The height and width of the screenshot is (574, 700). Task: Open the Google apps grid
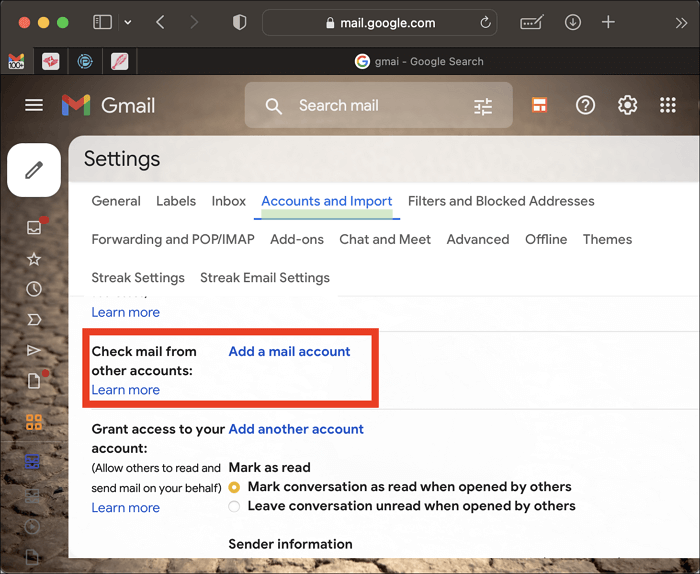pyautogui.click(x=668, y=105)
